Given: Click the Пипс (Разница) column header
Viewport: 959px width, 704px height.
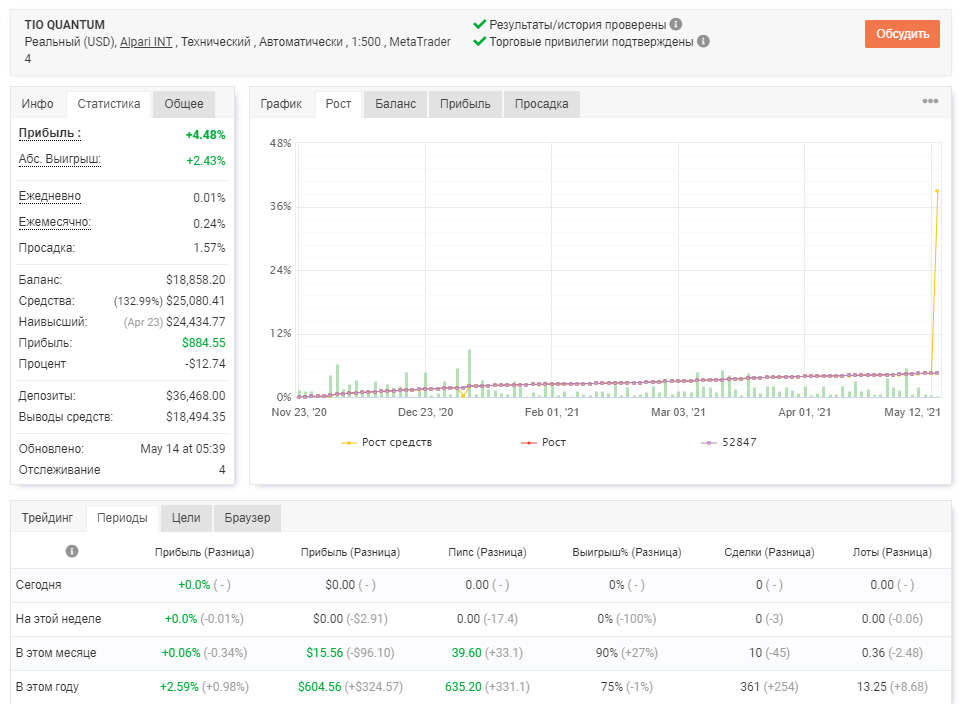Looking at the screenshot, I should click(x=487, y=552).
